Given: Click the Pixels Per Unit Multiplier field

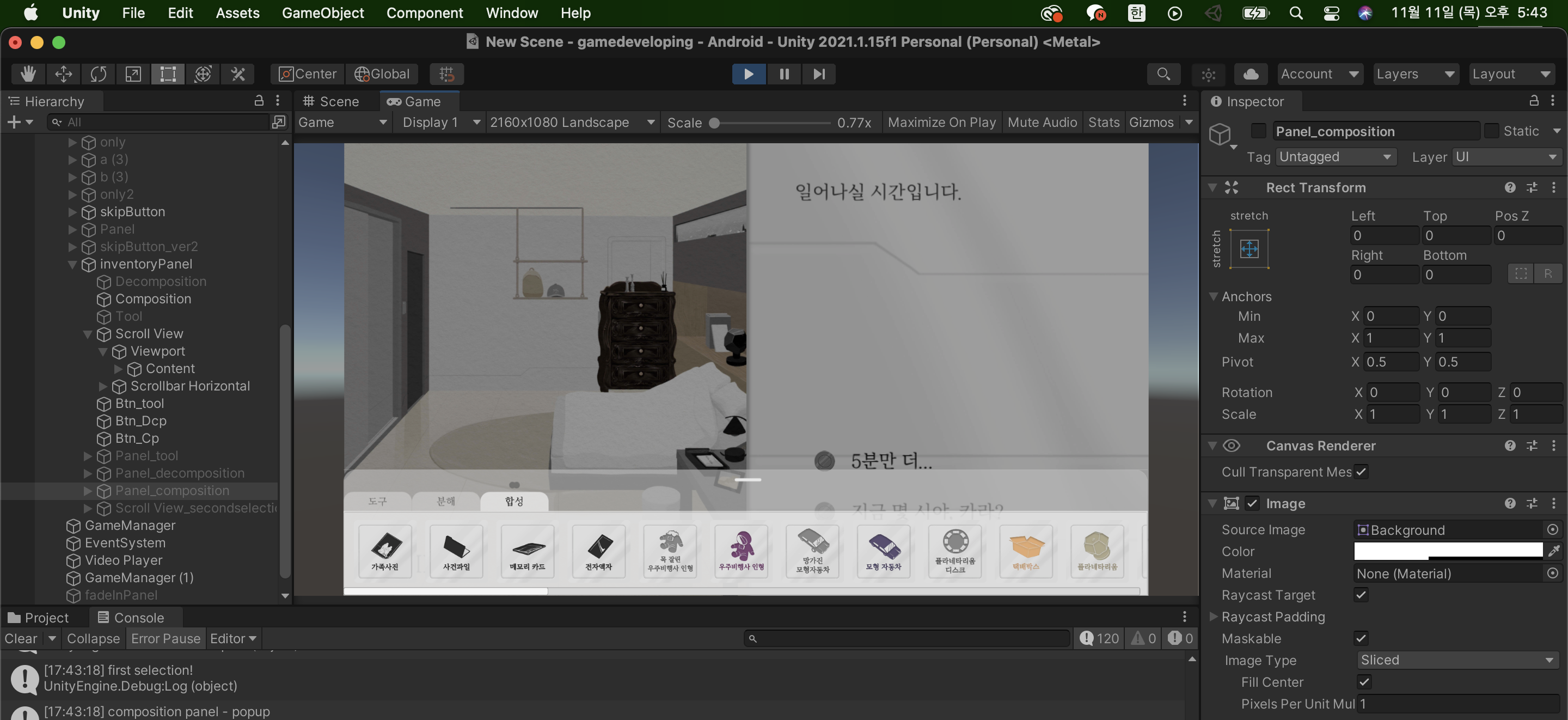Looking at the screenshot, I should click(1457, 703).
